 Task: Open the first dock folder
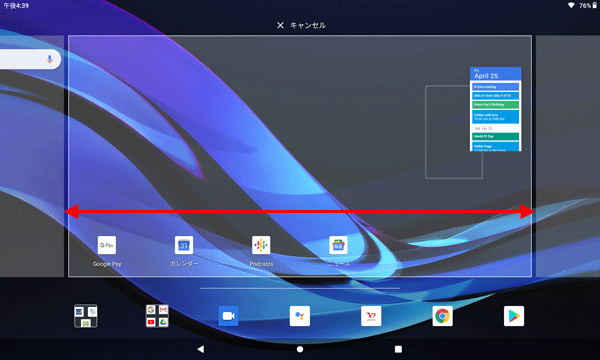click(86, 316)
